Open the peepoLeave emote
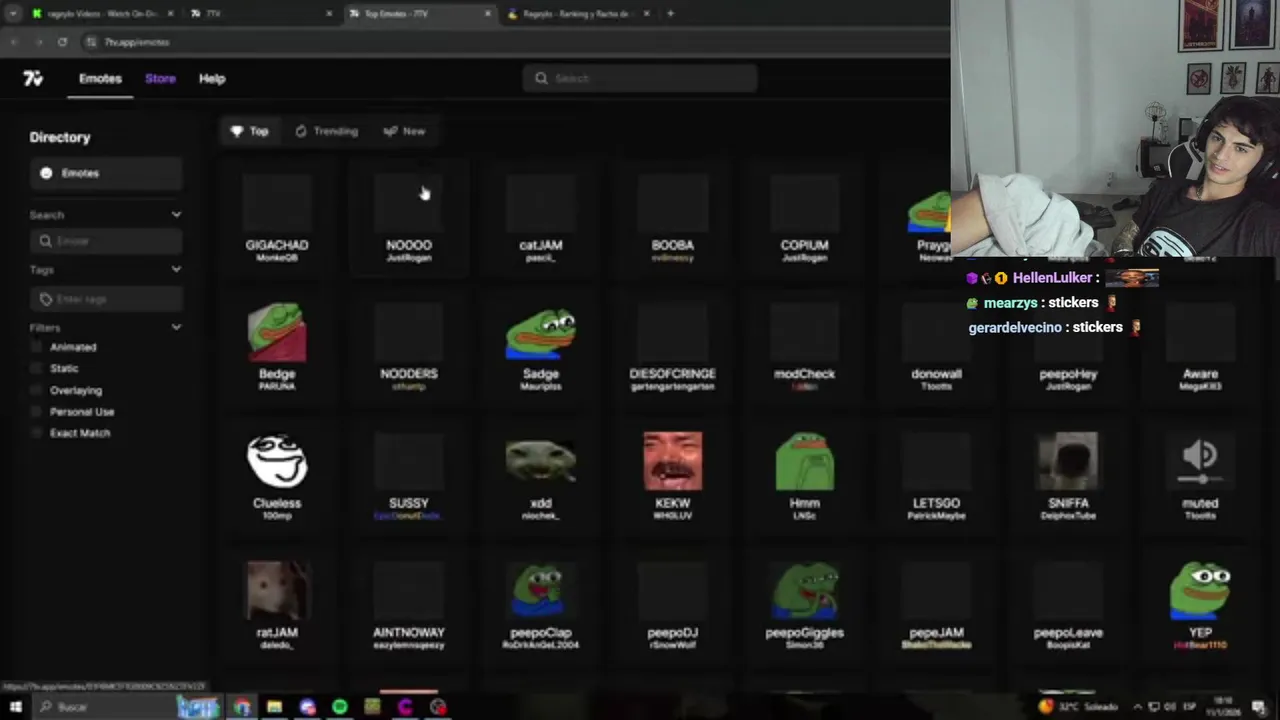The height and width of the screenshot is (720, 1280). (x=1068, y=605)
